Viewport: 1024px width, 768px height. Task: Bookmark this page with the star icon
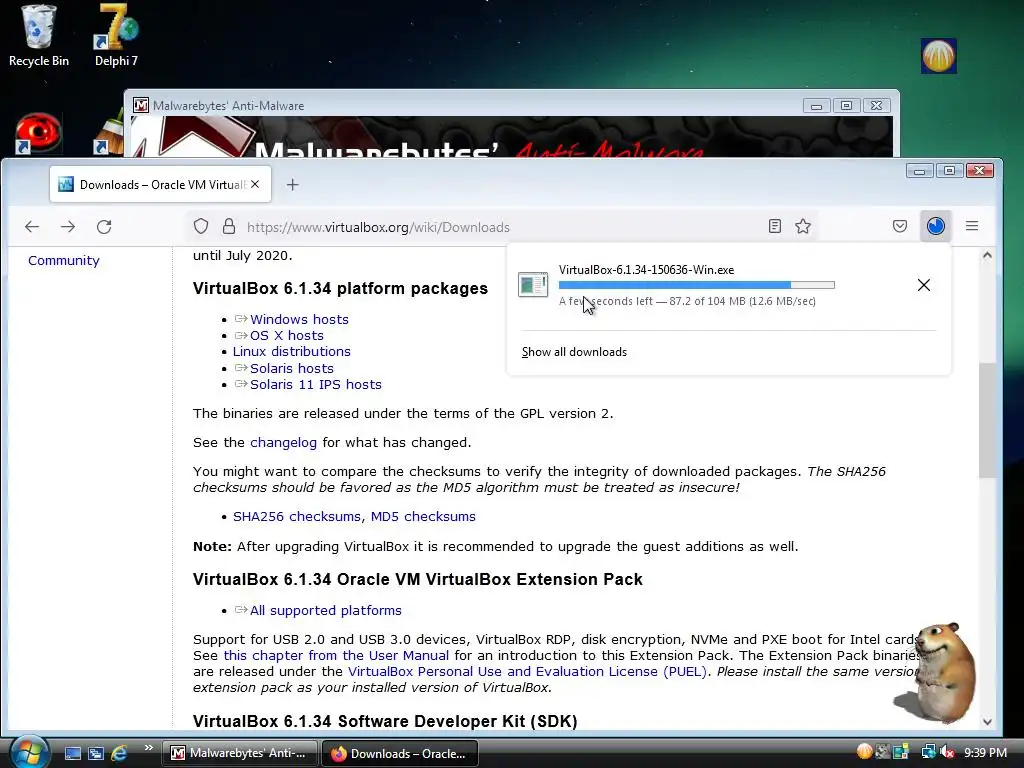point(803,227)
